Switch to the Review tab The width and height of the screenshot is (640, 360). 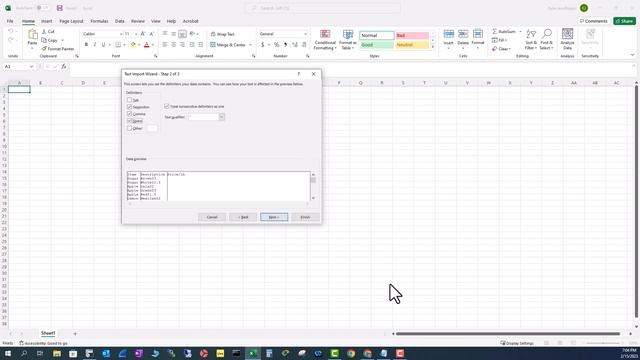[138, 21]
